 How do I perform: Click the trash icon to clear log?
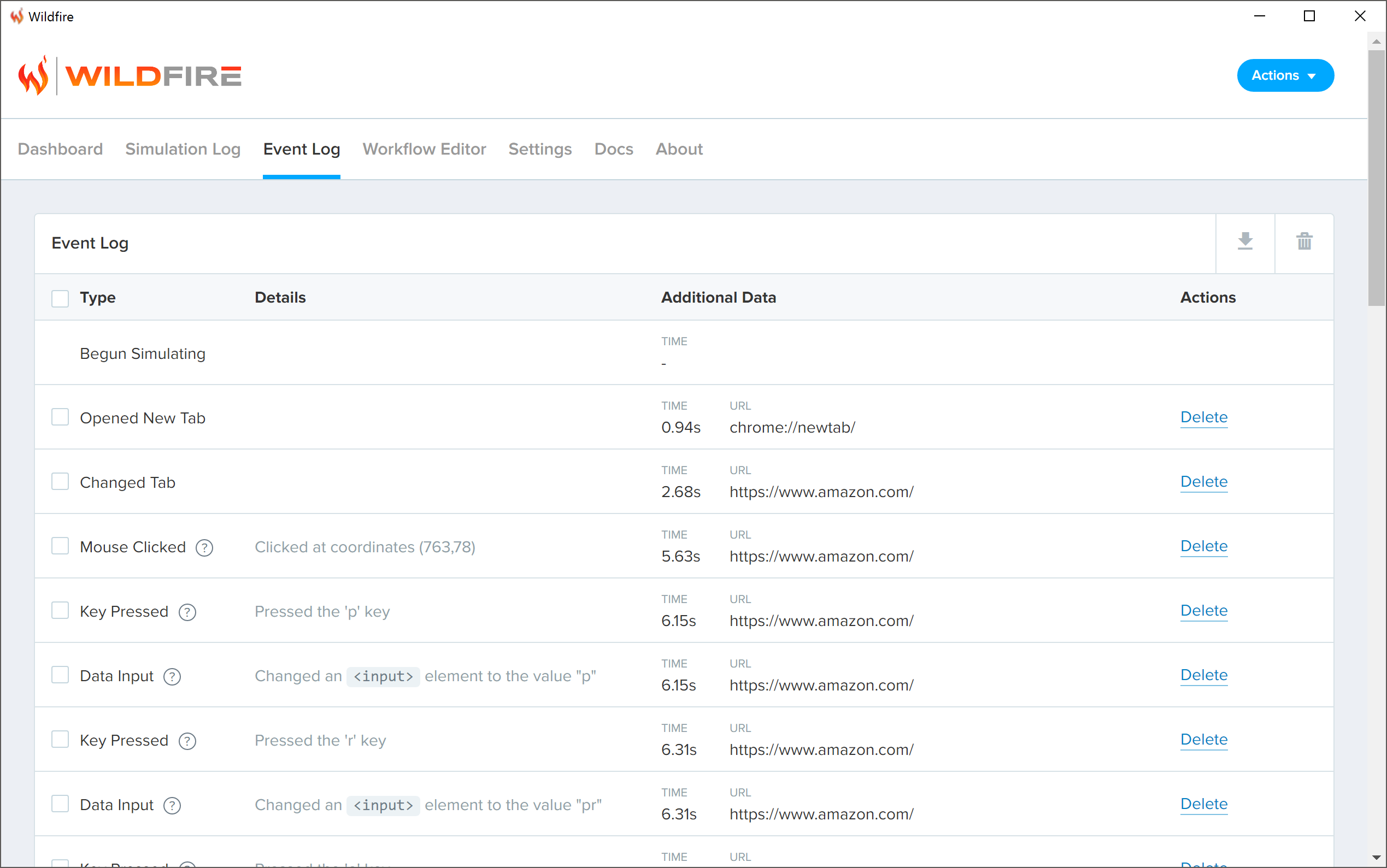[x=1304, y=242]
